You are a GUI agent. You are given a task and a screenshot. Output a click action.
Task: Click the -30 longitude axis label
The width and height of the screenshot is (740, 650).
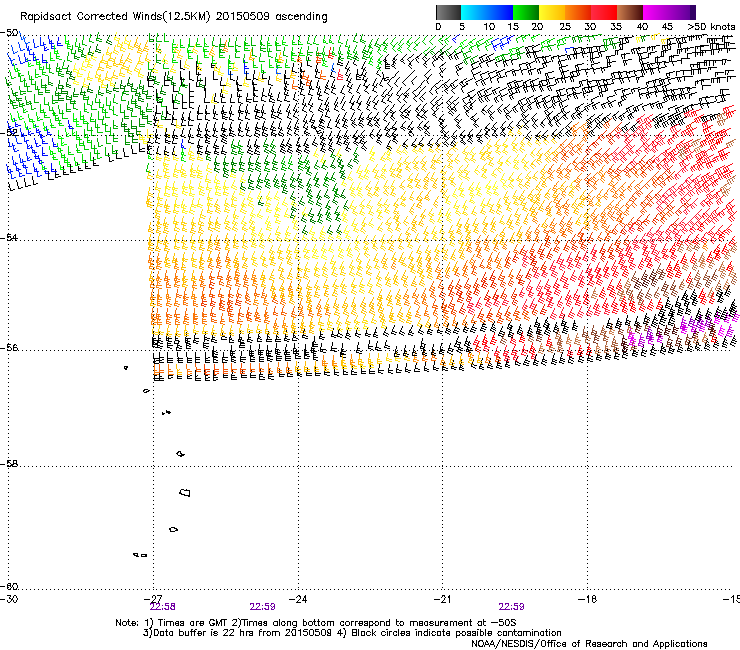point(9,599)
